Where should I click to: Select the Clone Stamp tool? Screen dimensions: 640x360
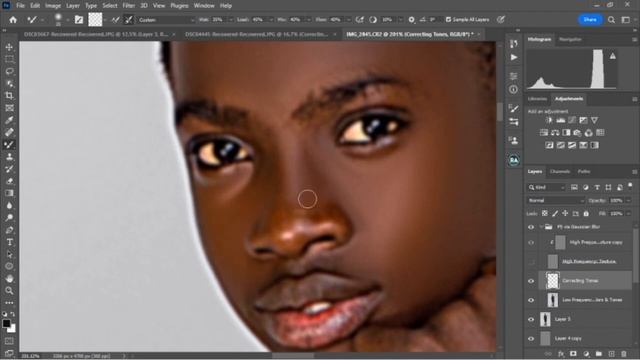[x=9, y=157]
